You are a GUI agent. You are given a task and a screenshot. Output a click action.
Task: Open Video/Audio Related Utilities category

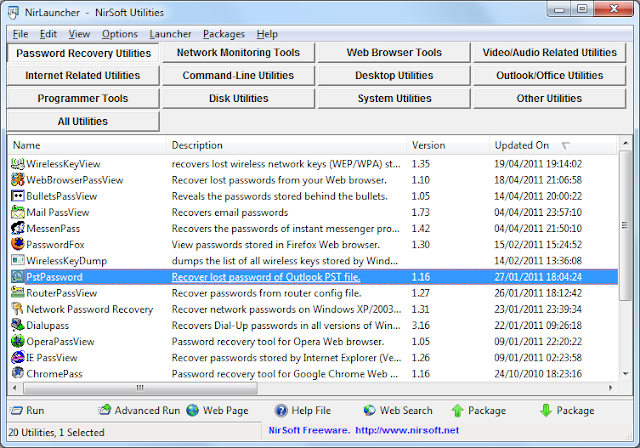coord(549,53)
